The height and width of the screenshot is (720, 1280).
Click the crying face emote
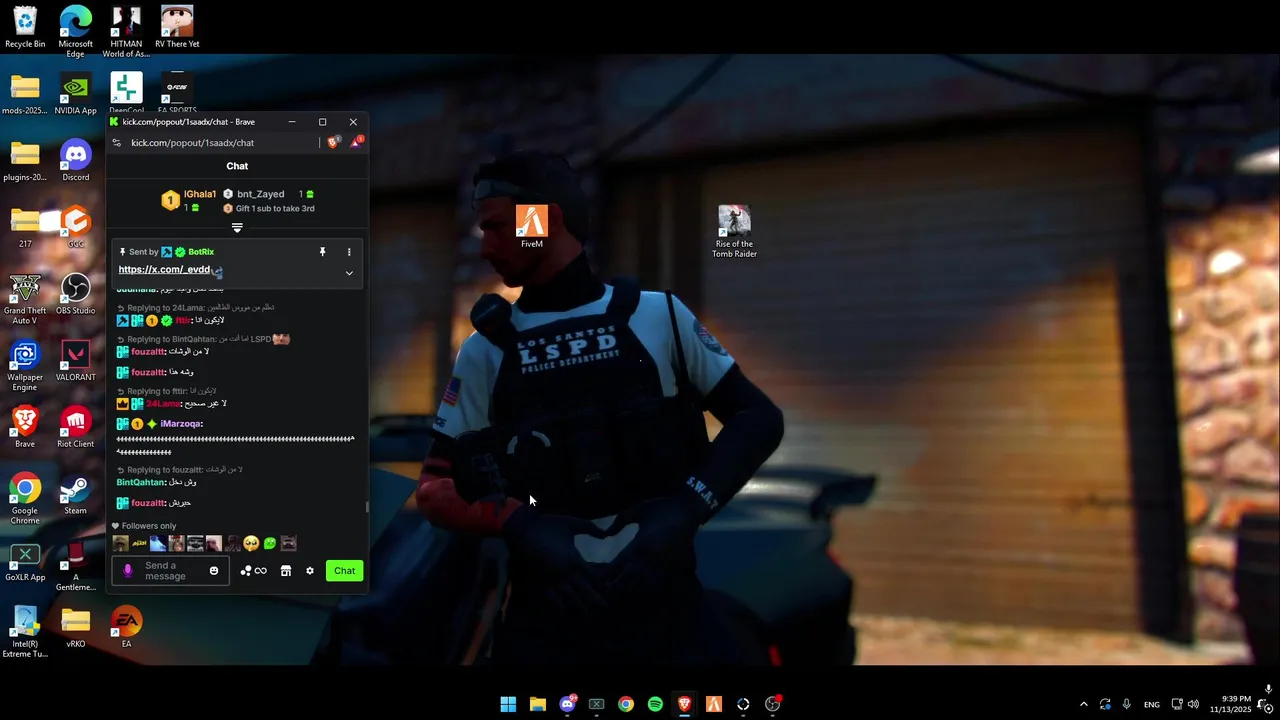click(x=251, y=544)
